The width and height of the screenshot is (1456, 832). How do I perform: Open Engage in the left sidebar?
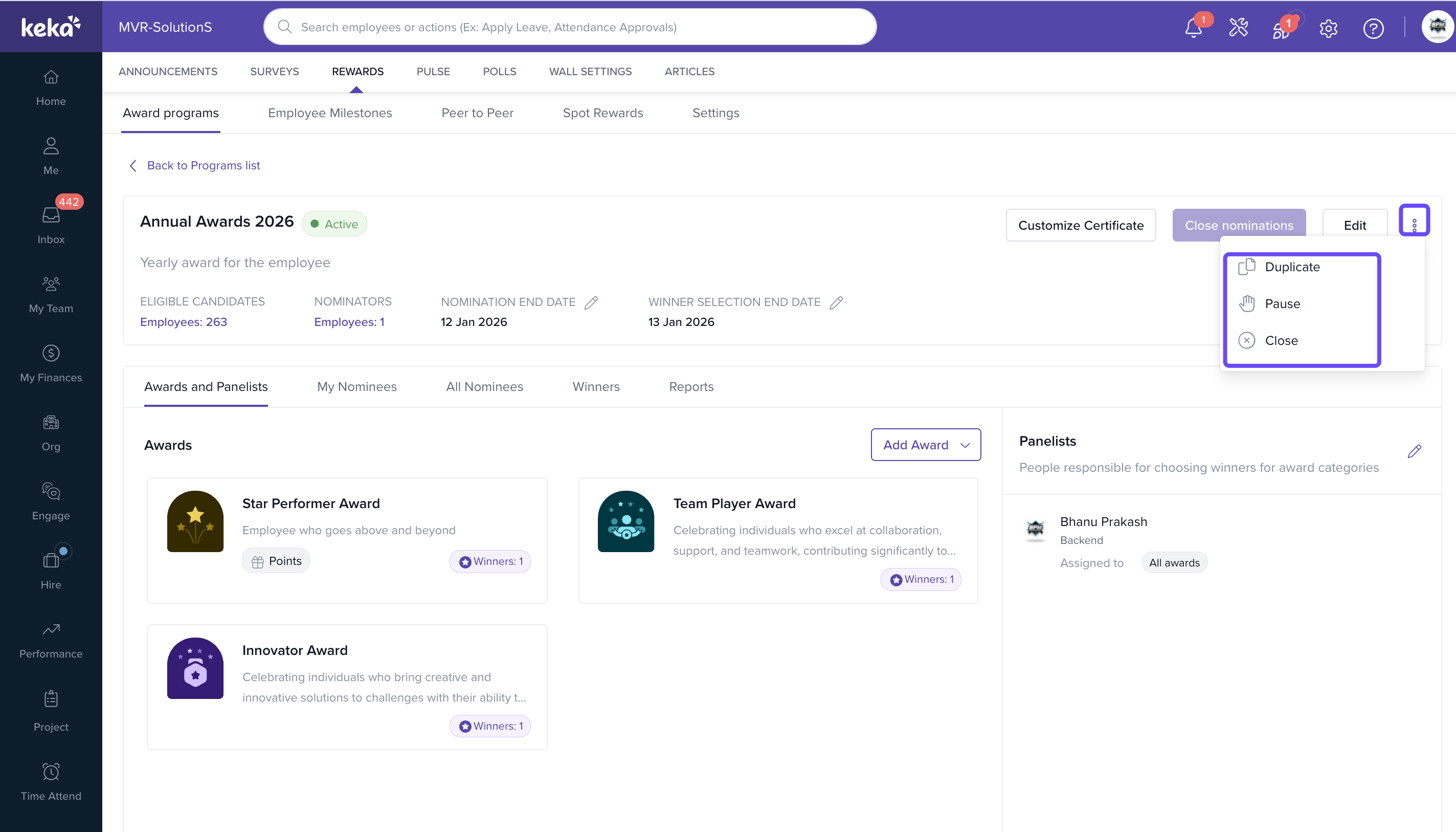(x=51, y=501)
